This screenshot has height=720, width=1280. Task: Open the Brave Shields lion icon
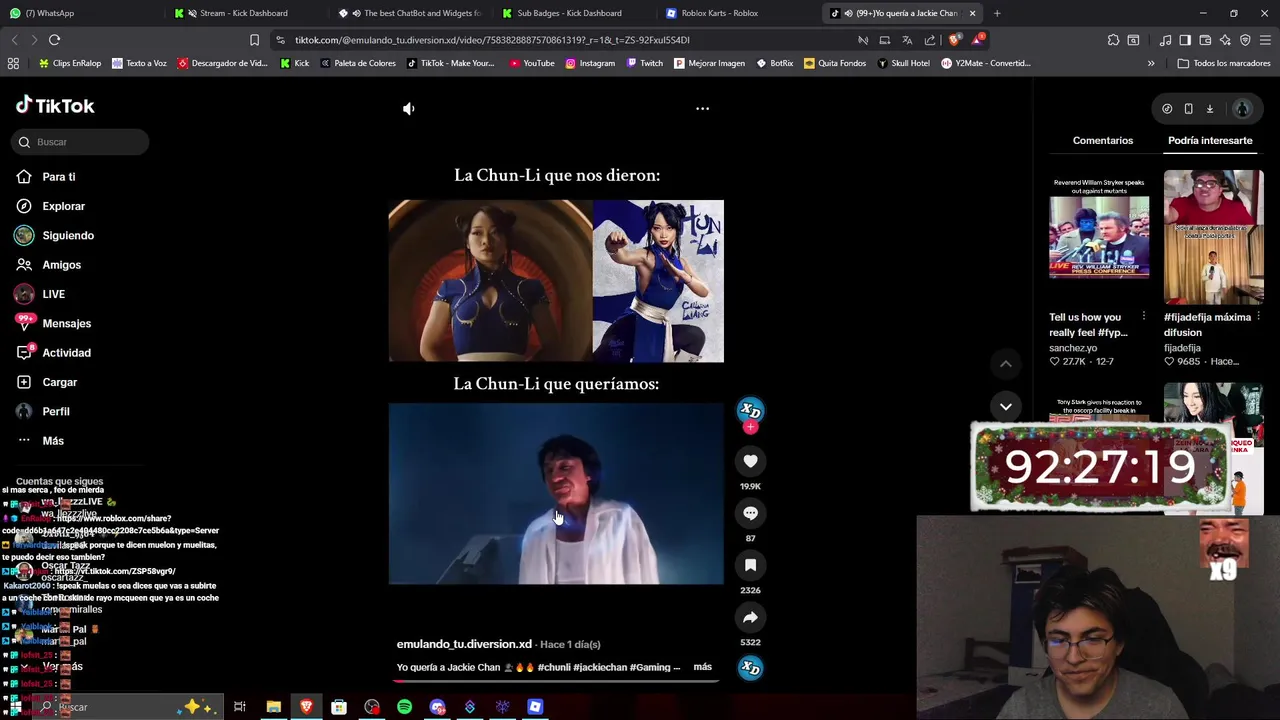pyautogui.click(x=954, y=40)
